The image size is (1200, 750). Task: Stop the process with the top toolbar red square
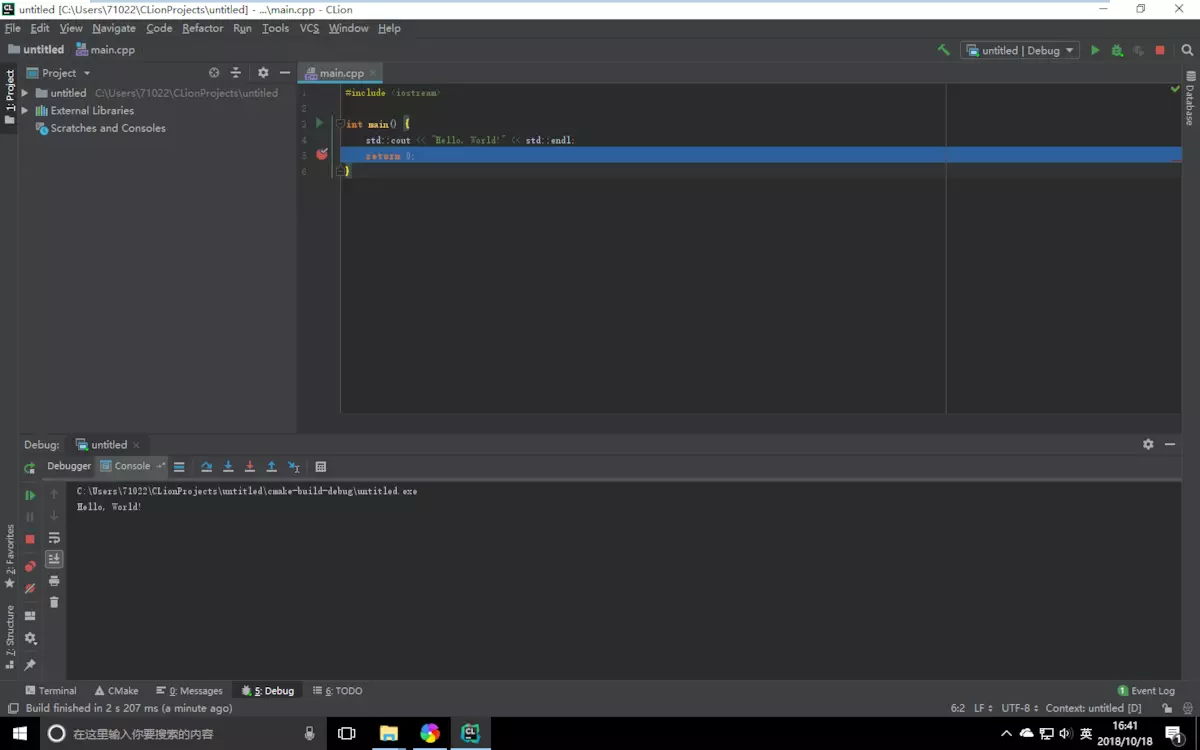(1160, 50)
